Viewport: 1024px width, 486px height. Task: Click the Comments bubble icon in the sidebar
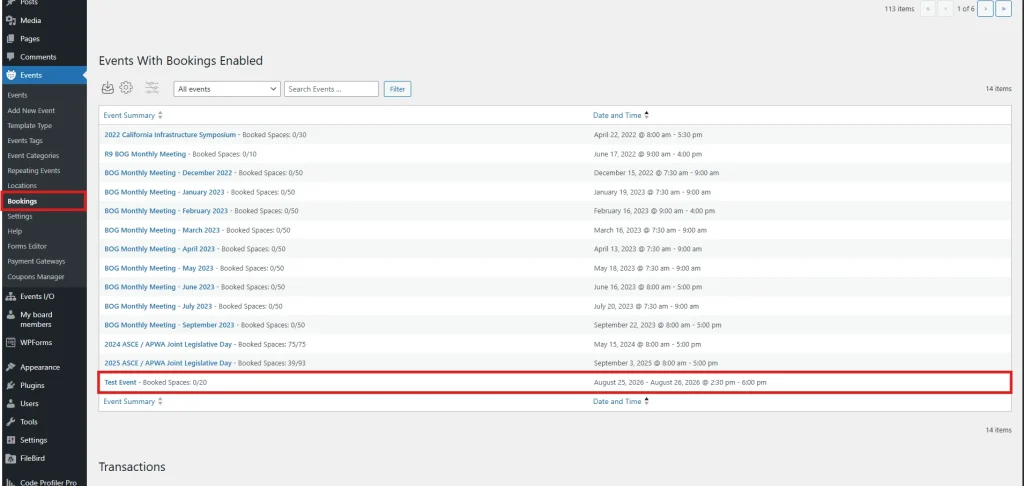(10, 57)
